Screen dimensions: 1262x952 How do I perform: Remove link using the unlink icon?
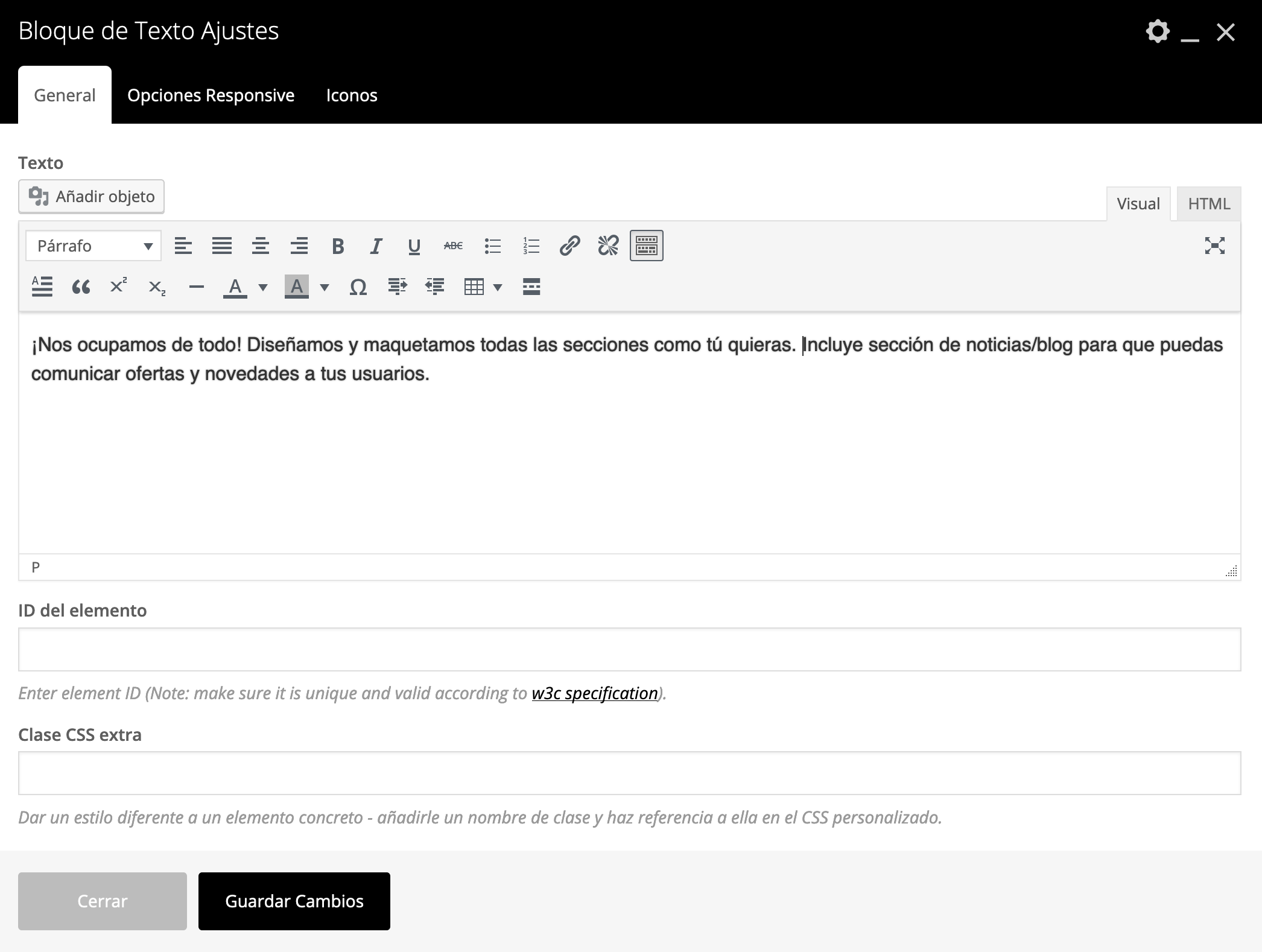(x=608, y=246)
